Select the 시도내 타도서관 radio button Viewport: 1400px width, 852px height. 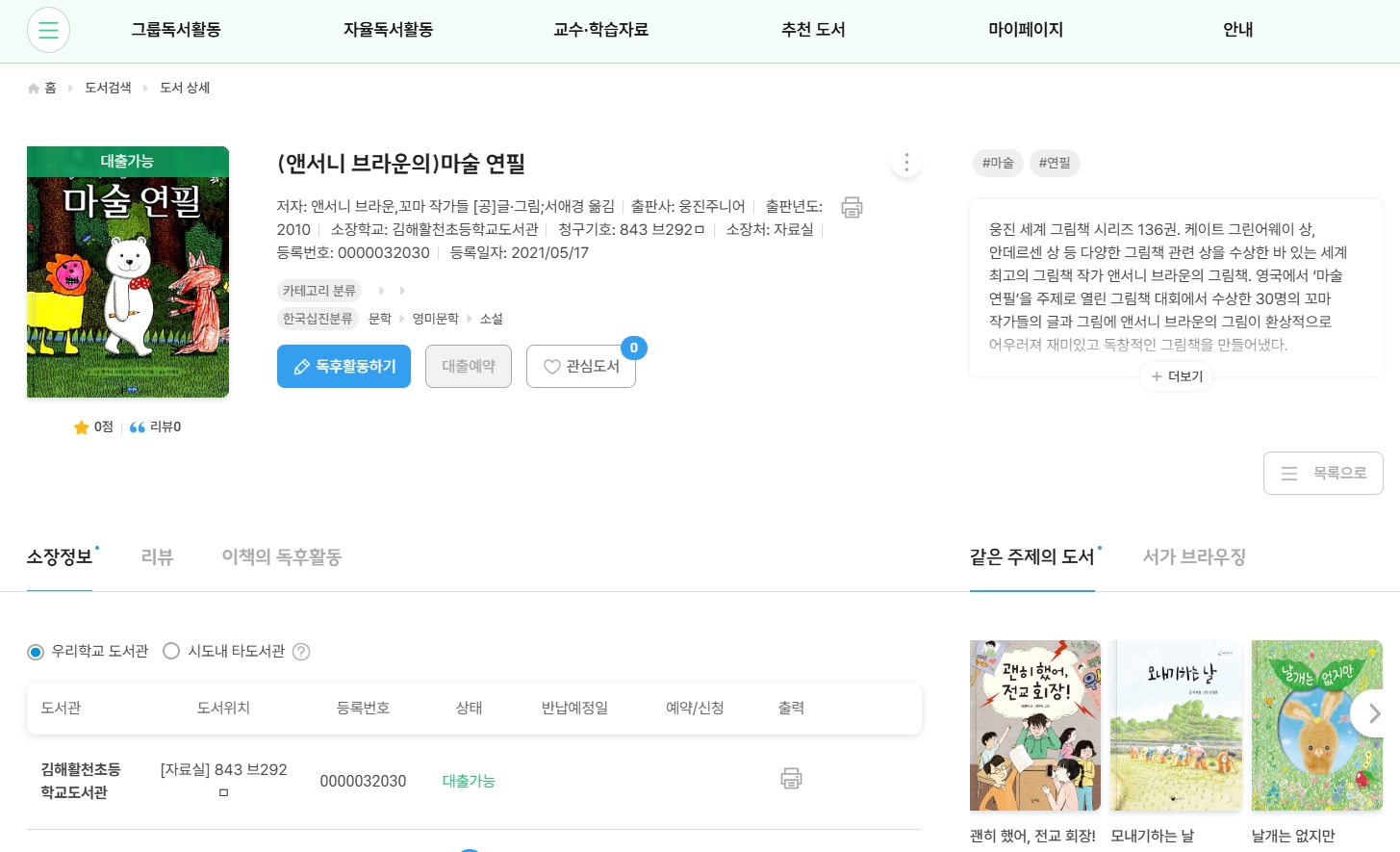pyautogui.click(x=171, y=652)
